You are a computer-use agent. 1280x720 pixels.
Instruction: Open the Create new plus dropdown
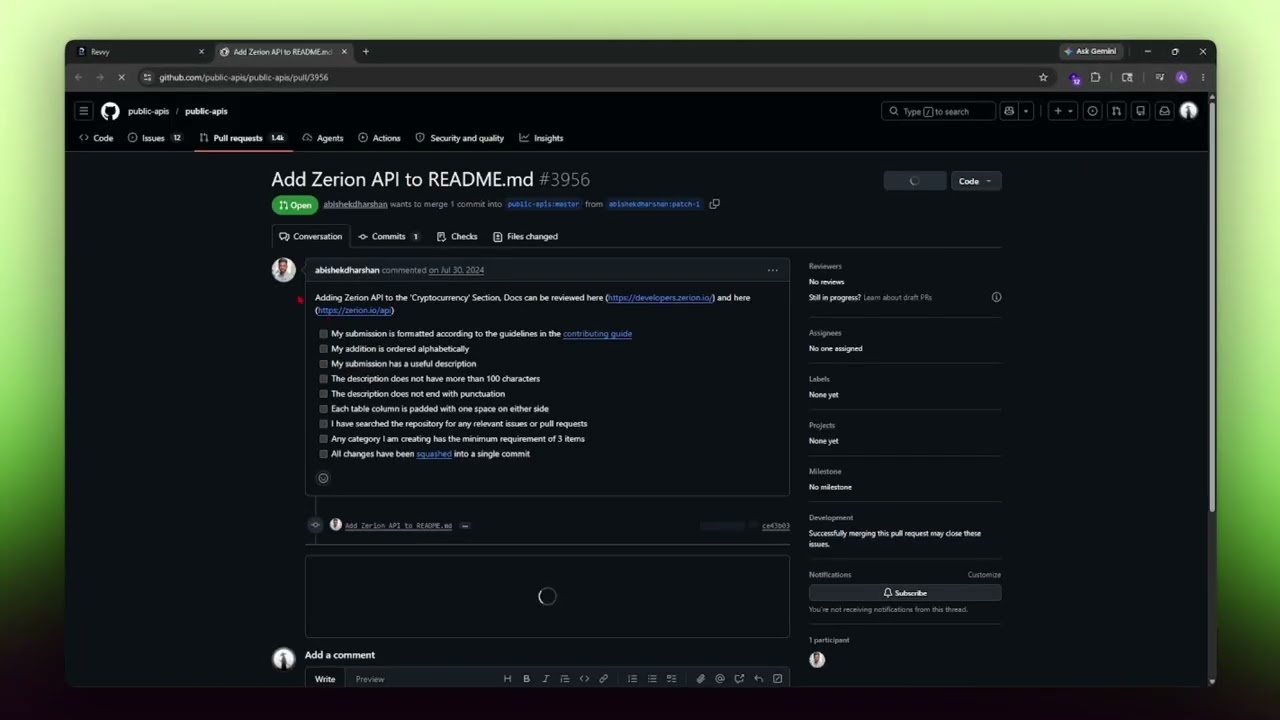pos(1063,111)
